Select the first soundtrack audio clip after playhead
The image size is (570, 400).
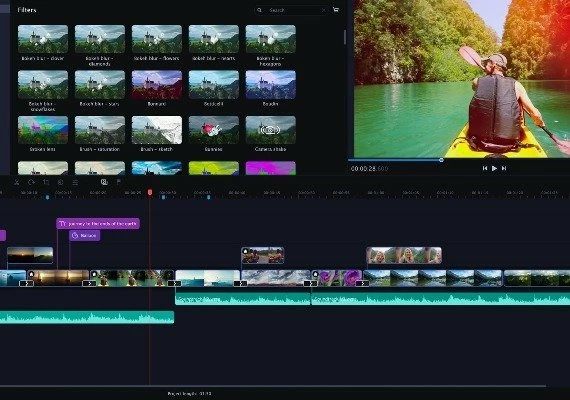click(243, 299)
